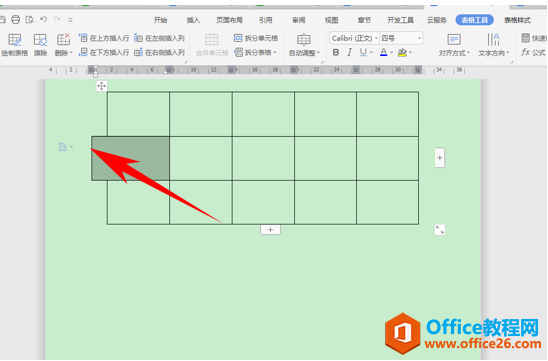
Task: Open the View (视图) tab
Action: coord(331,20)
